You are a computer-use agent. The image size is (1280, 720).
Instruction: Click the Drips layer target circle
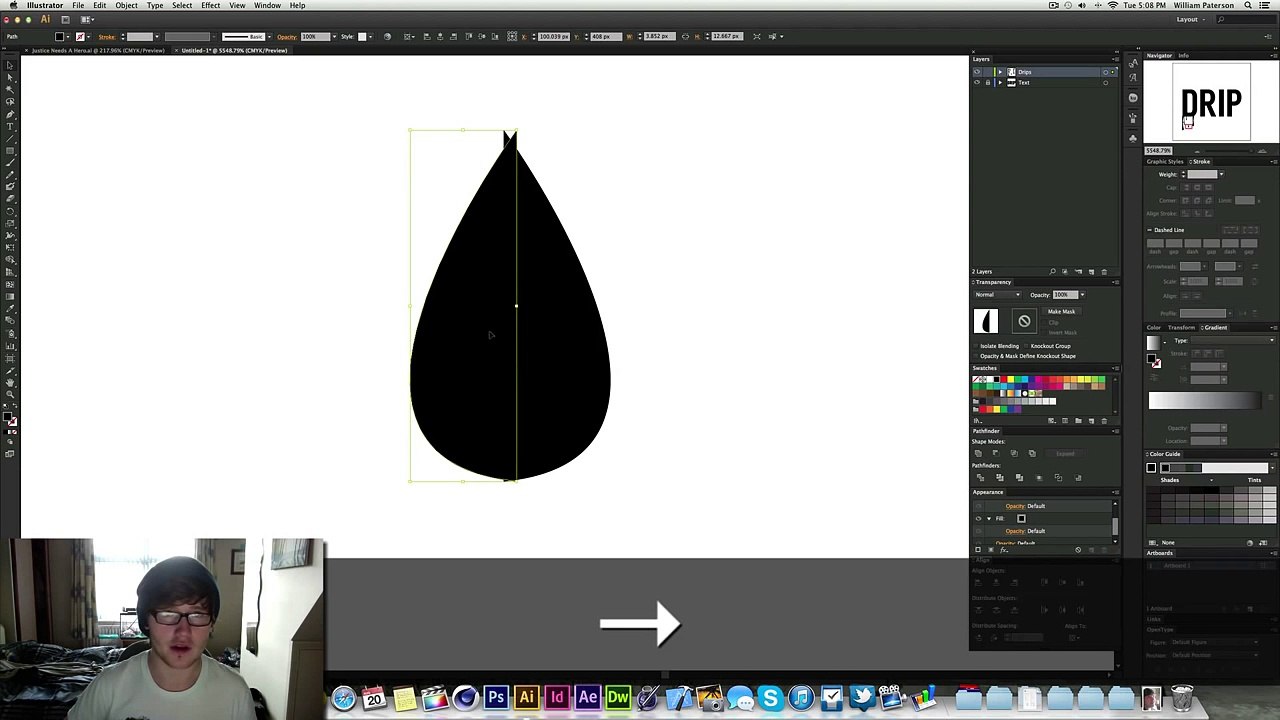tap(1106, 72)
